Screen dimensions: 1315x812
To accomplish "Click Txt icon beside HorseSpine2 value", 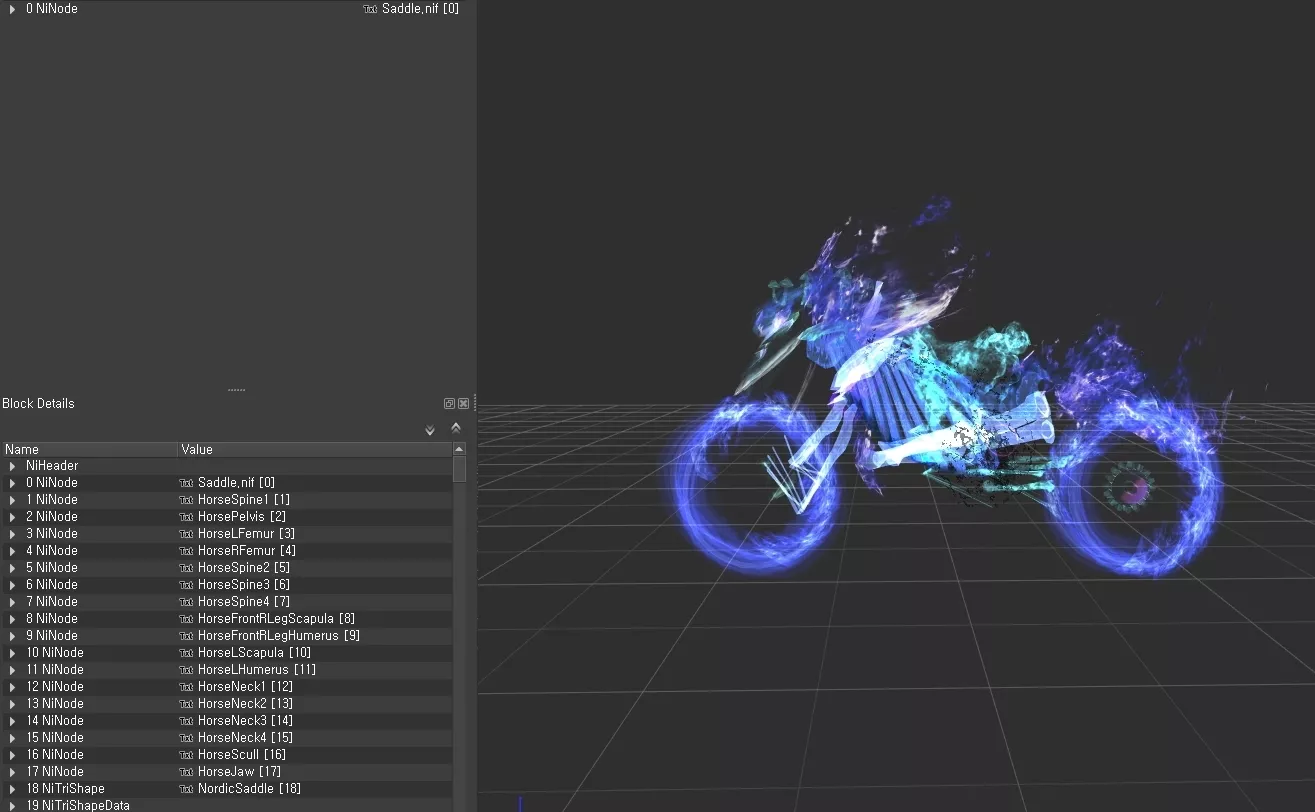I will pos(186,568).
